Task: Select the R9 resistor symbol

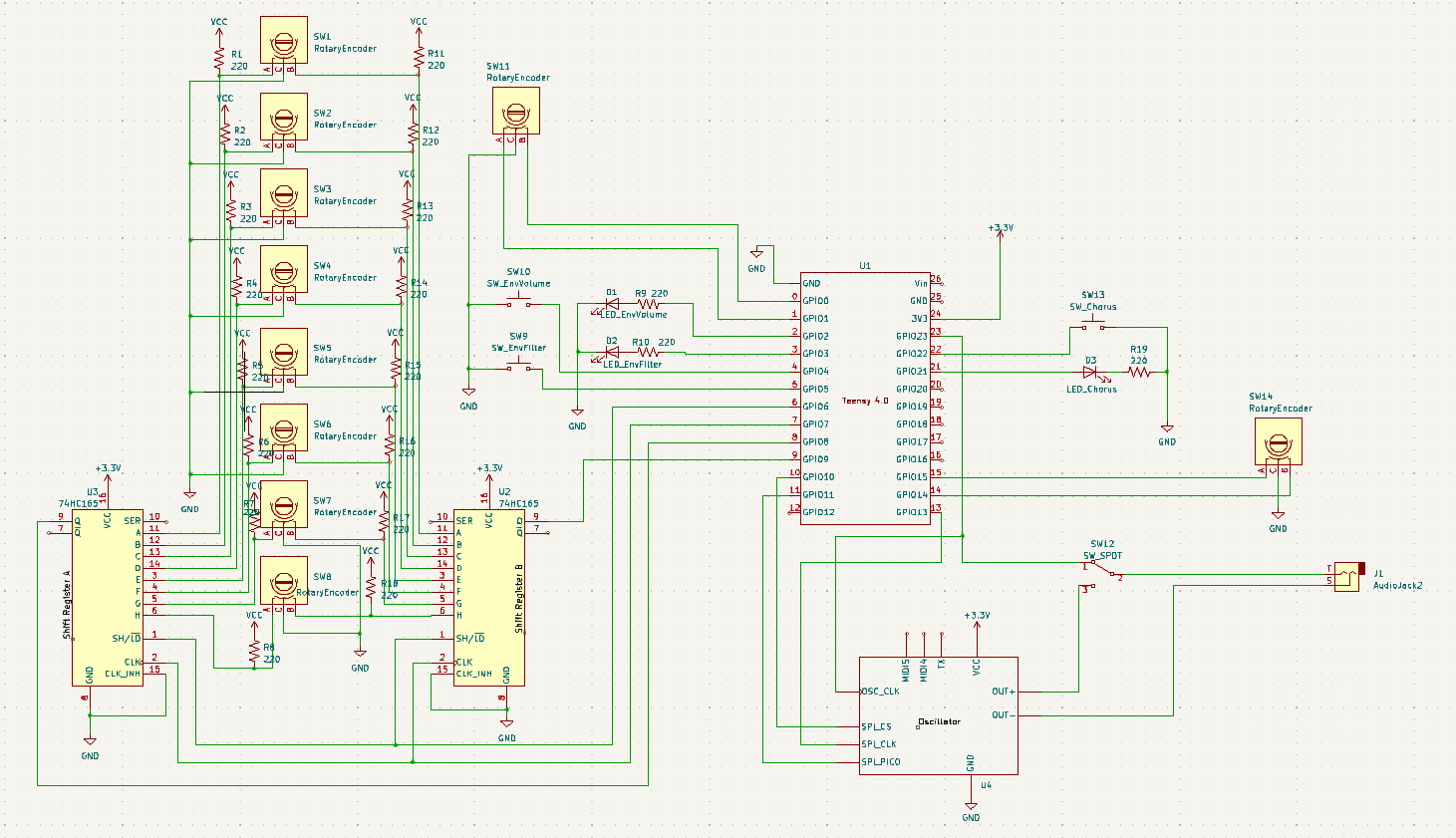Action: pyautogui.click(x=648, y=304)
